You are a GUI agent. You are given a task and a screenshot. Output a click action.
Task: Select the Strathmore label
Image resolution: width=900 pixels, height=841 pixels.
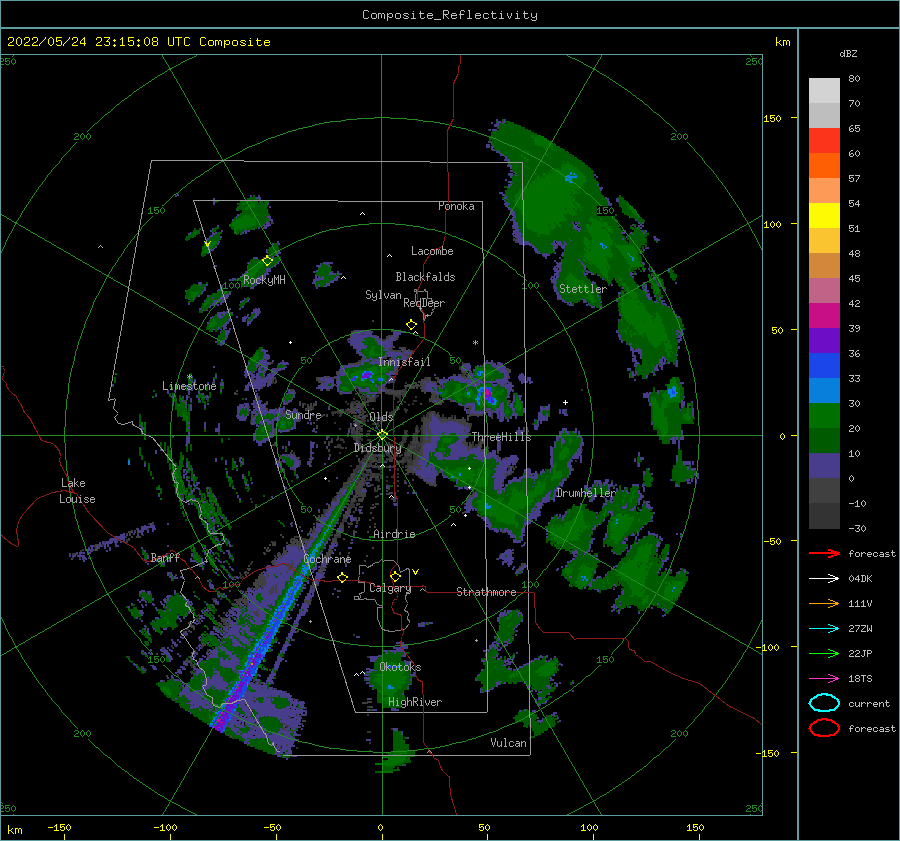point(486,592)
